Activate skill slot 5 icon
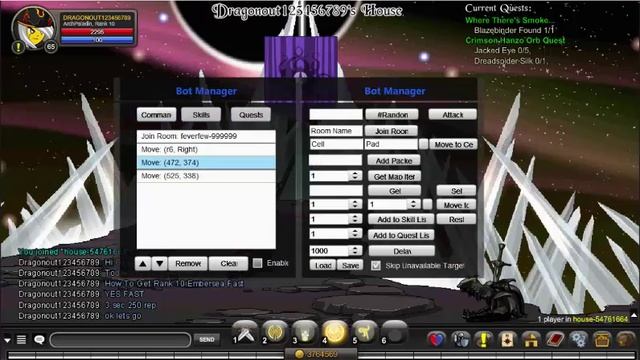The image size is (640, 360). [364, 333]
